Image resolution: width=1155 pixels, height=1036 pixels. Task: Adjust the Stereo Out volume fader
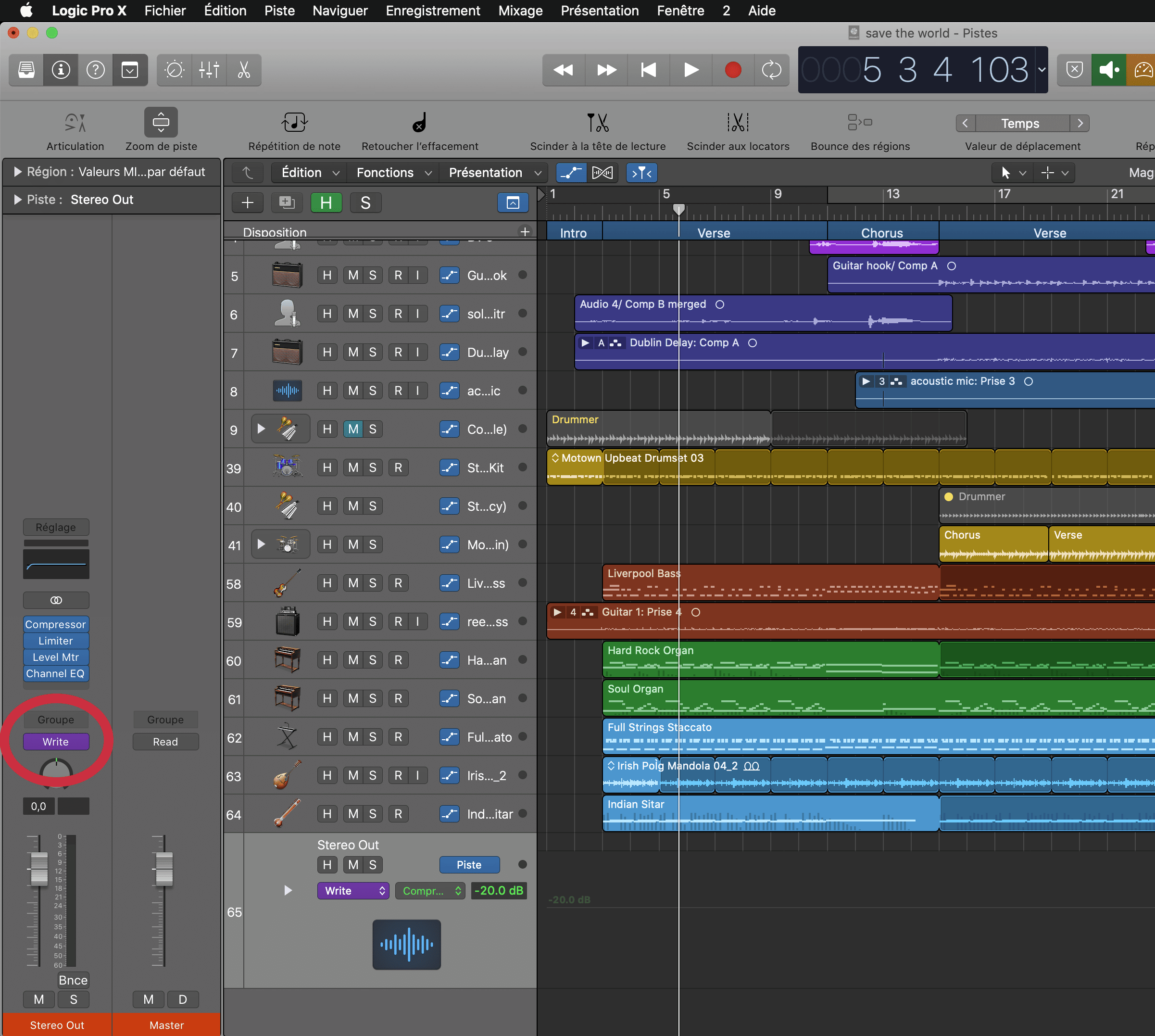coord(39,869)
